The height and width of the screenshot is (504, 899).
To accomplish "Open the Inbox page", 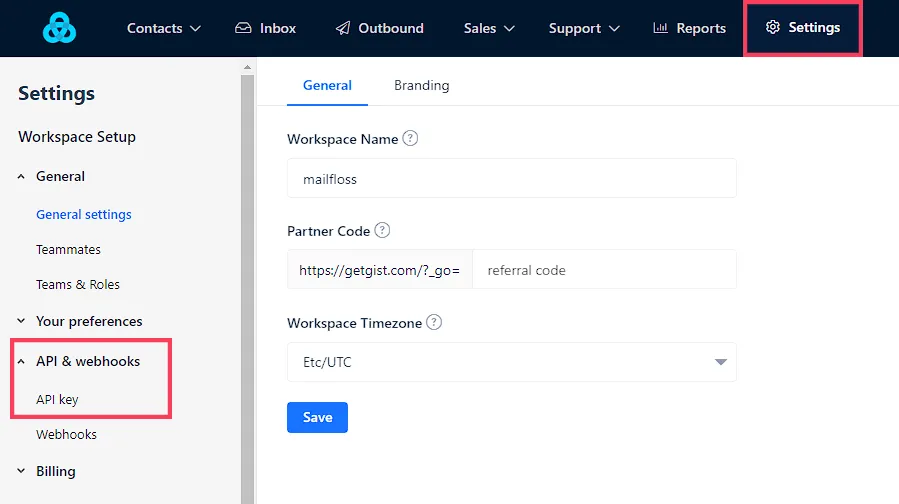I will point(265,28).
